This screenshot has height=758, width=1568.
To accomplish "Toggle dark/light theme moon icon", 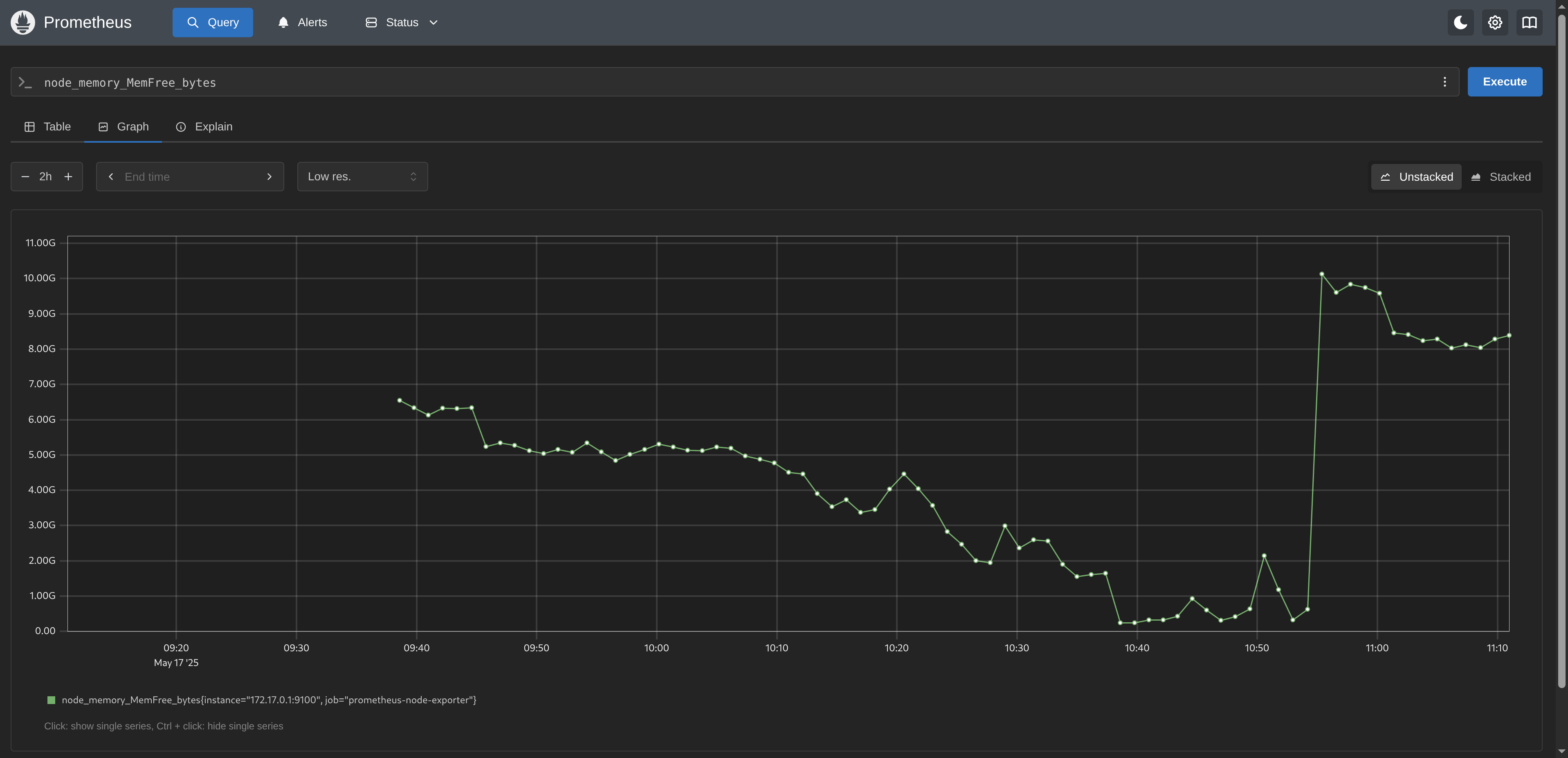I will 1460,22.
